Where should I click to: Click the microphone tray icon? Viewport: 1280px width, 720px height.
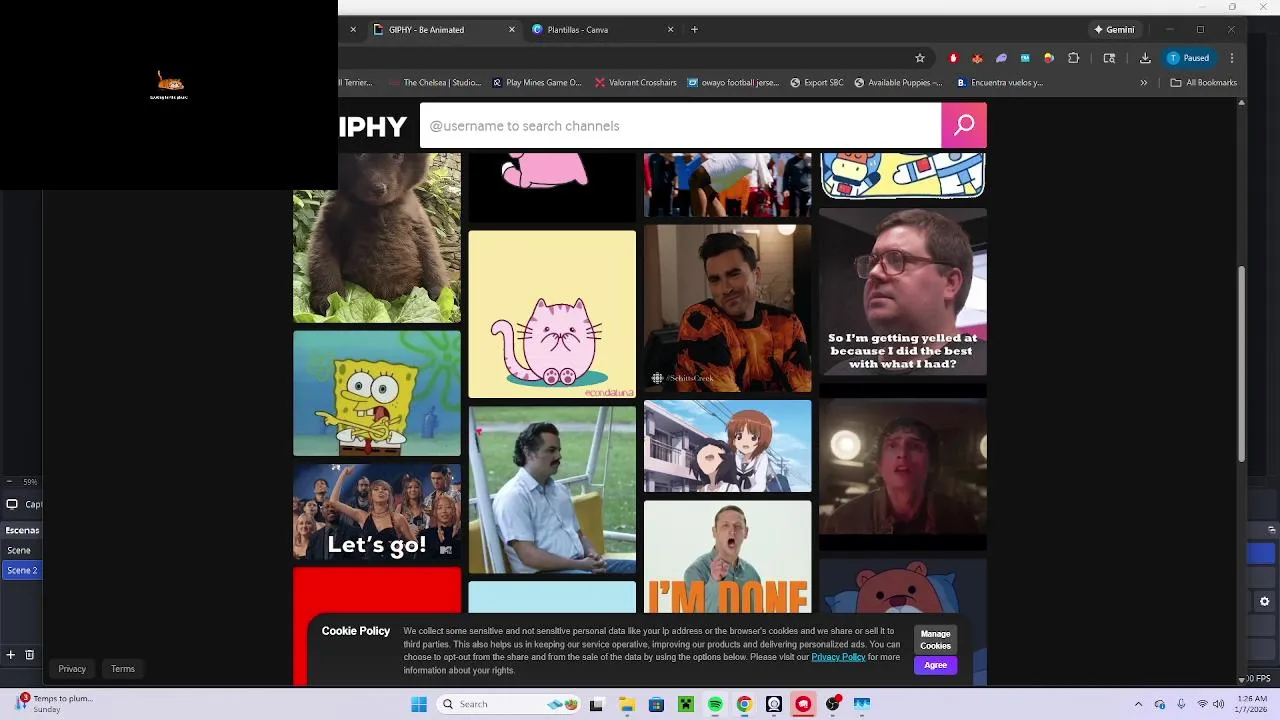coord(1181,704)
